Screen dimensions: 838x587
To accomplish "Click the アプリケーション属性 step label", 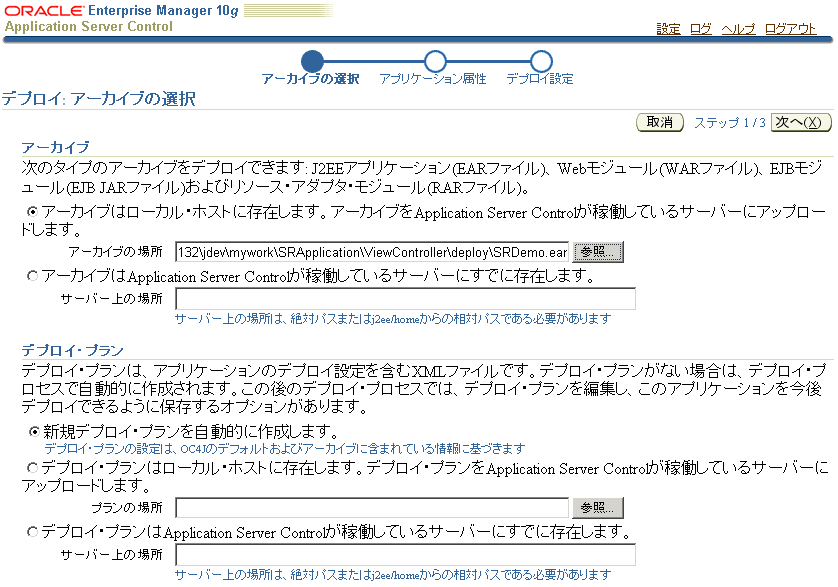I will point(433,79).
